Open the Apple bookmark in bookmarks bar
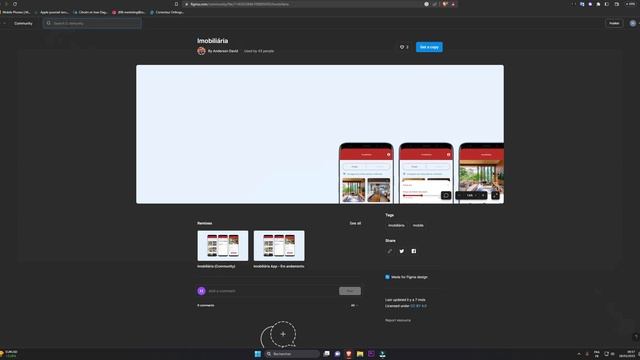This screenshot has height=360, width=640. pyautogui.click(x=51, y=12)
